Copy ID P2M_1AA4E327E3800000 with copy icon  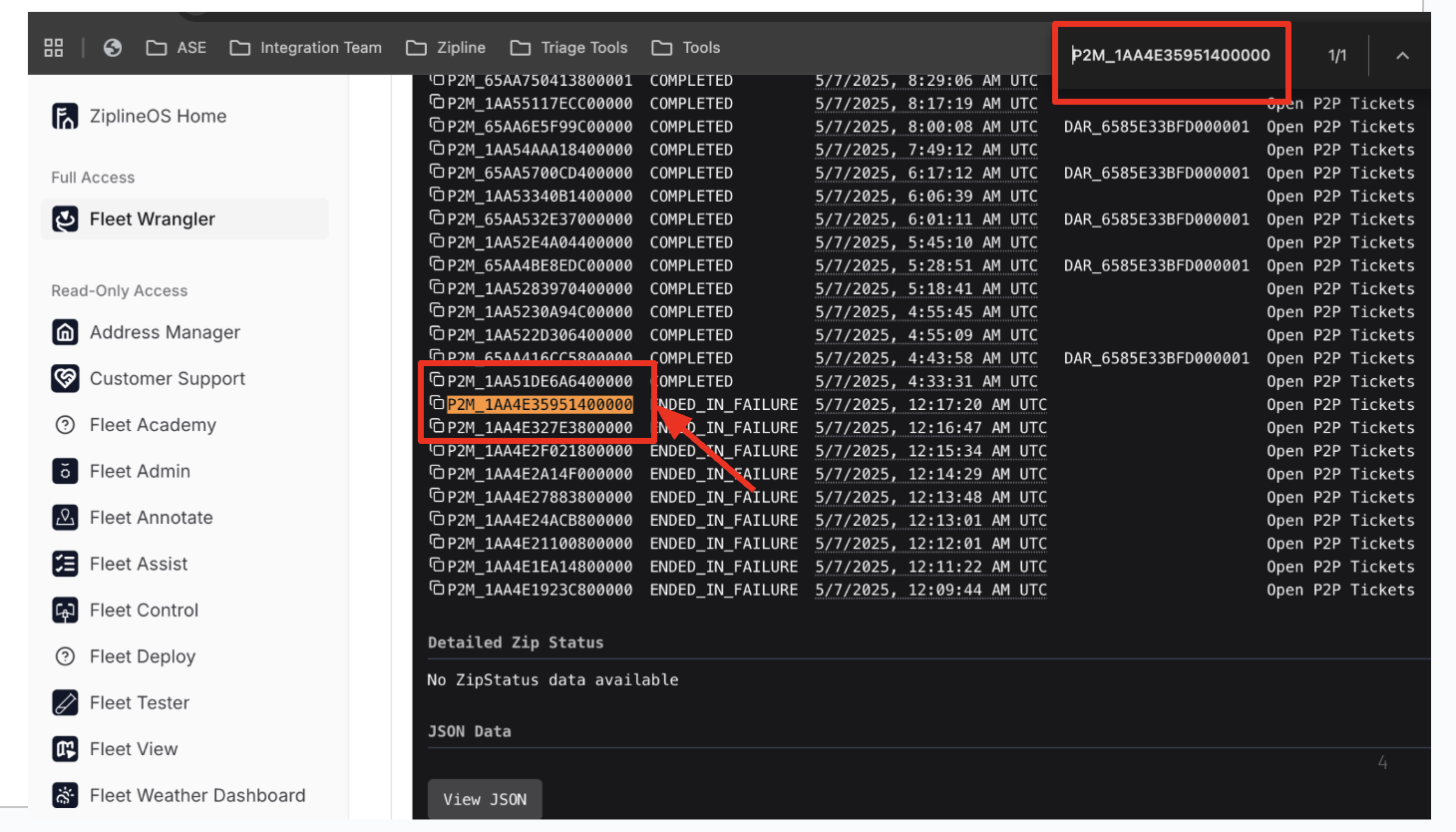pyautogui.click(x=437, y=426)
